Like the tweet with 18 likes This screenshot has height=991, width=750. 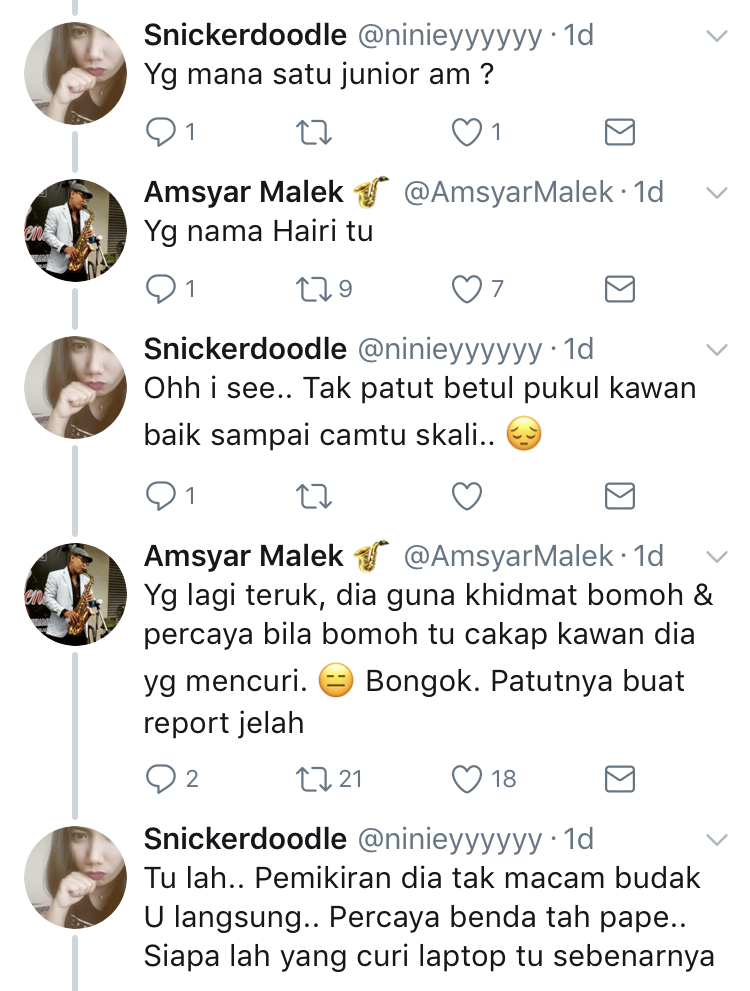(x=467, y=778)
